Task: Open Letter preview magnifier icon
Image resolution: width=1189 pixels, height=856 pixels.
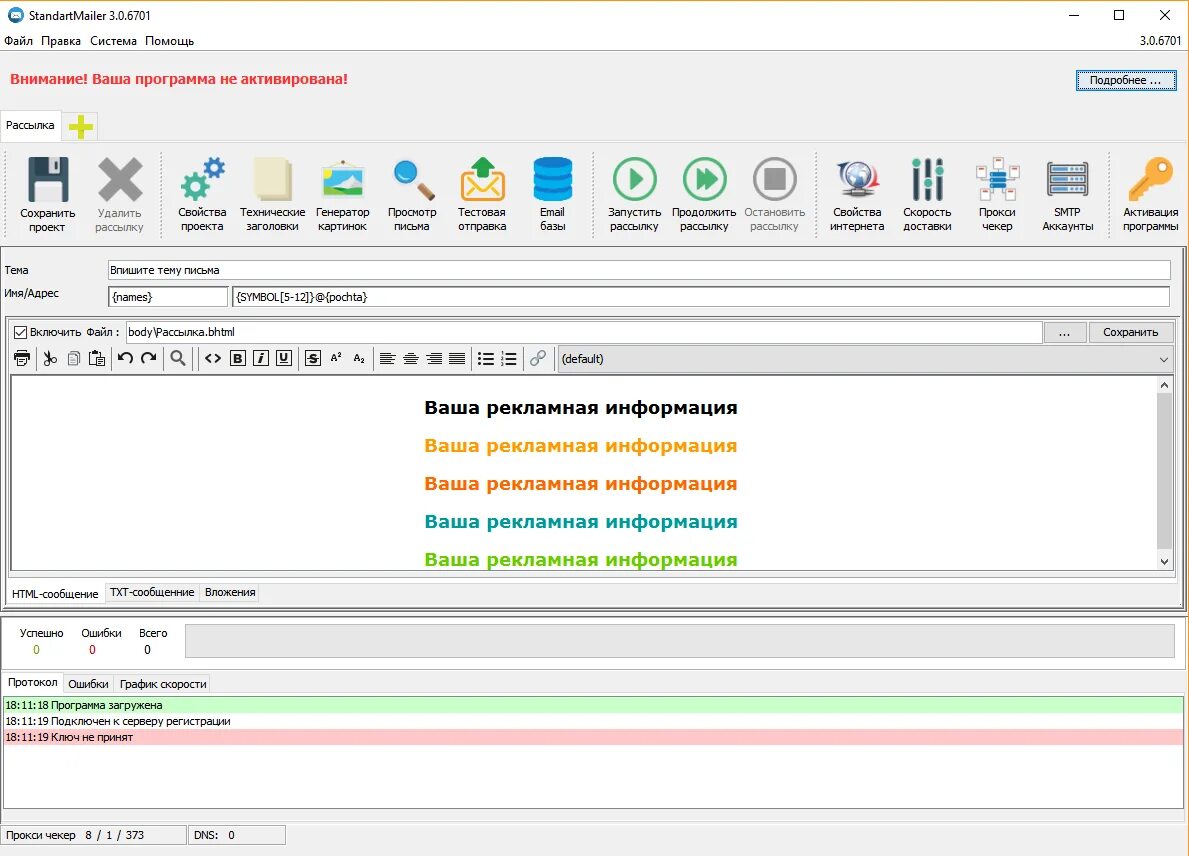Action: 413,180
